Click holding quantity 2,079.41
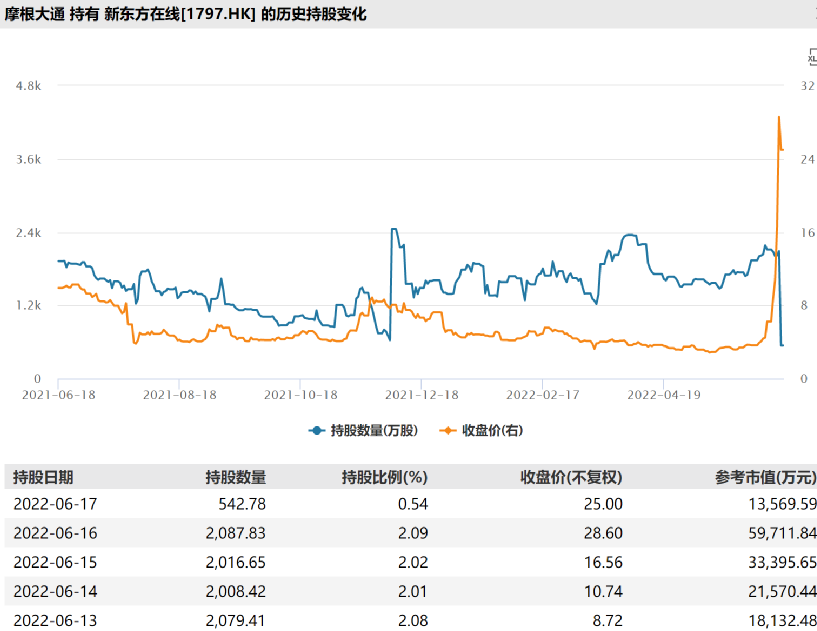The width and height of the screenshot is (817, 631). 236,621
